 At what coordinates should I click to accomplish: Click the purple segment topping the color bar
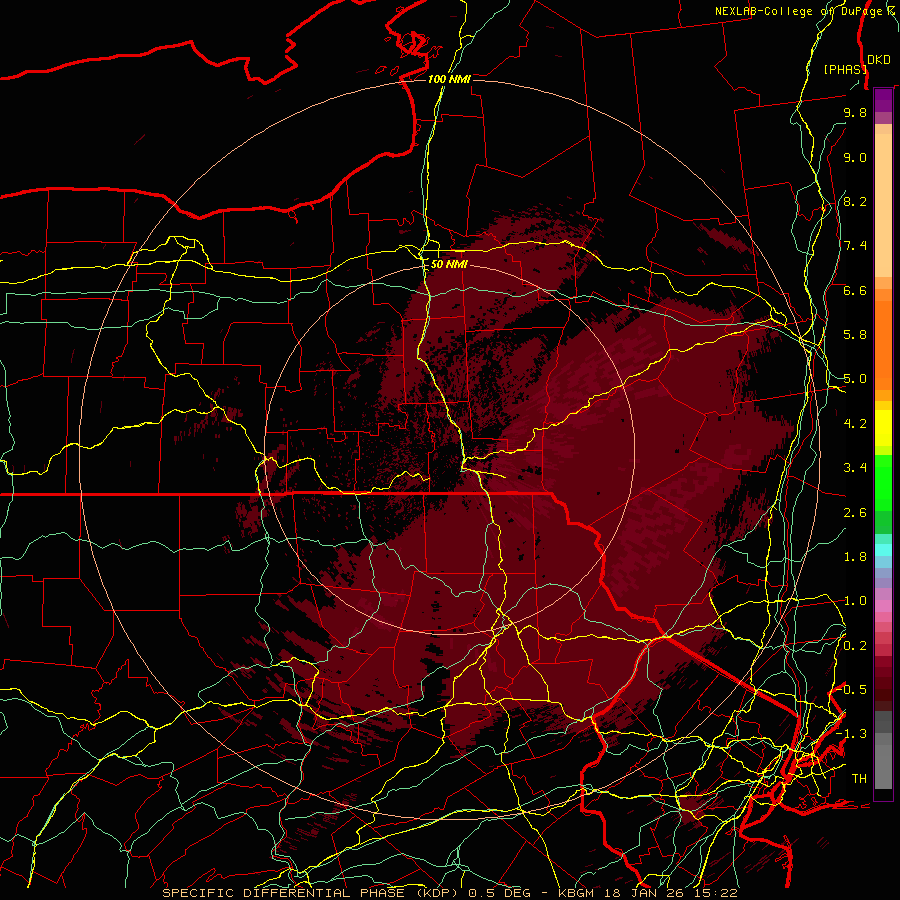pyautogui.click(x=883, y=101)
